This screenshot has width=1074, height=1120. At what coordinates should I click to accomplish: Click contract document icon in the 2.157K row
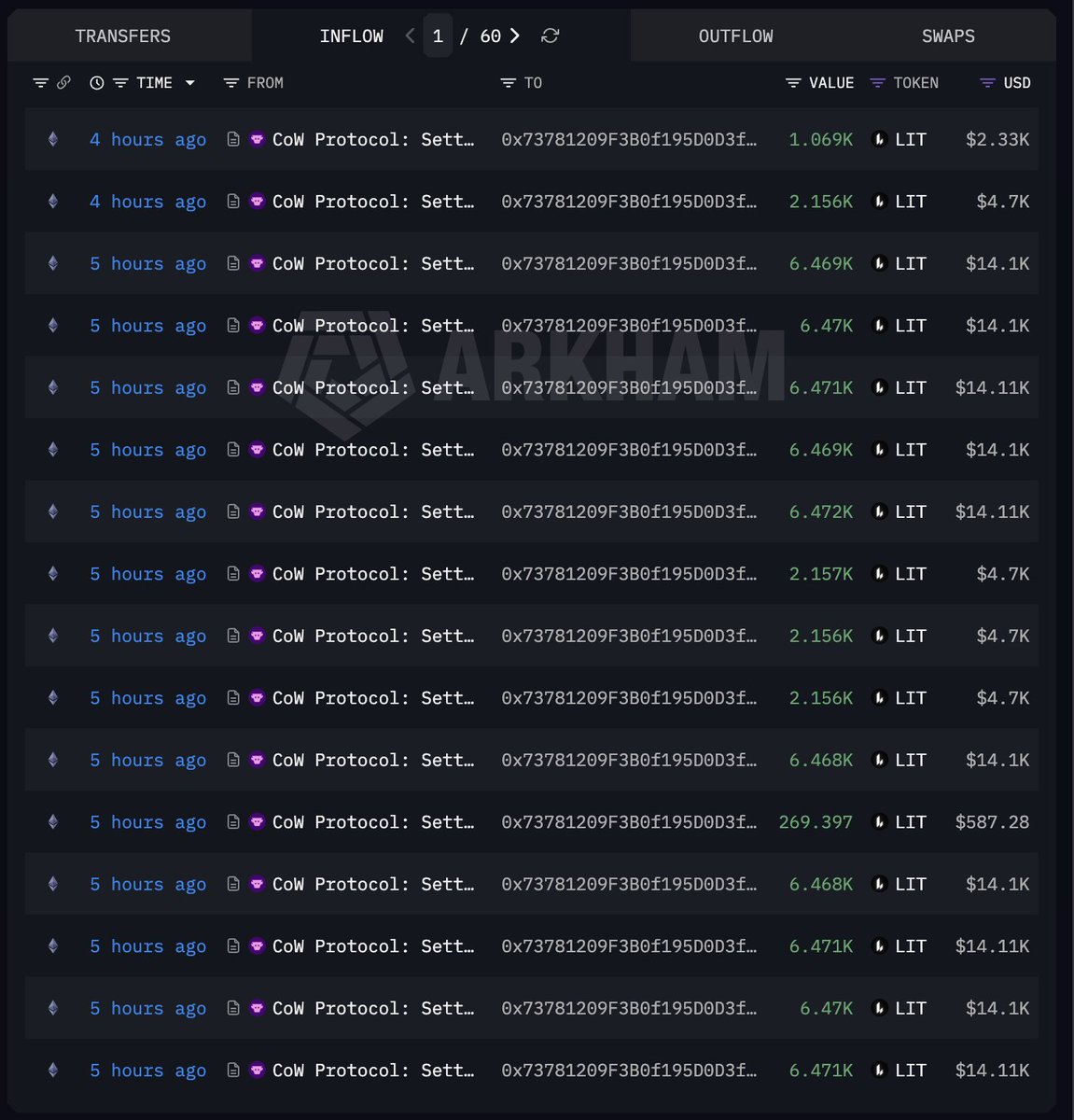coord(233,574)
